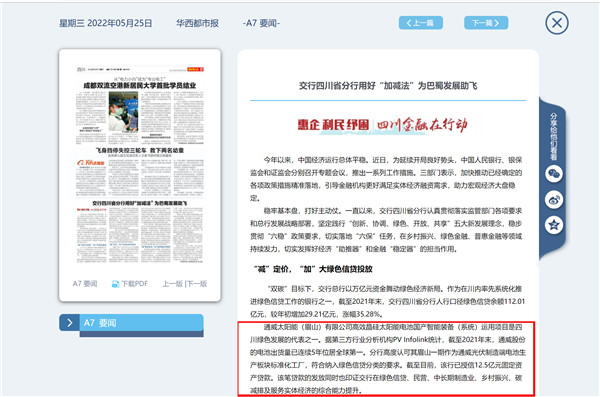Click -A7 要闻- header label
Screen dimensions: 600x397
click(261, 23)
